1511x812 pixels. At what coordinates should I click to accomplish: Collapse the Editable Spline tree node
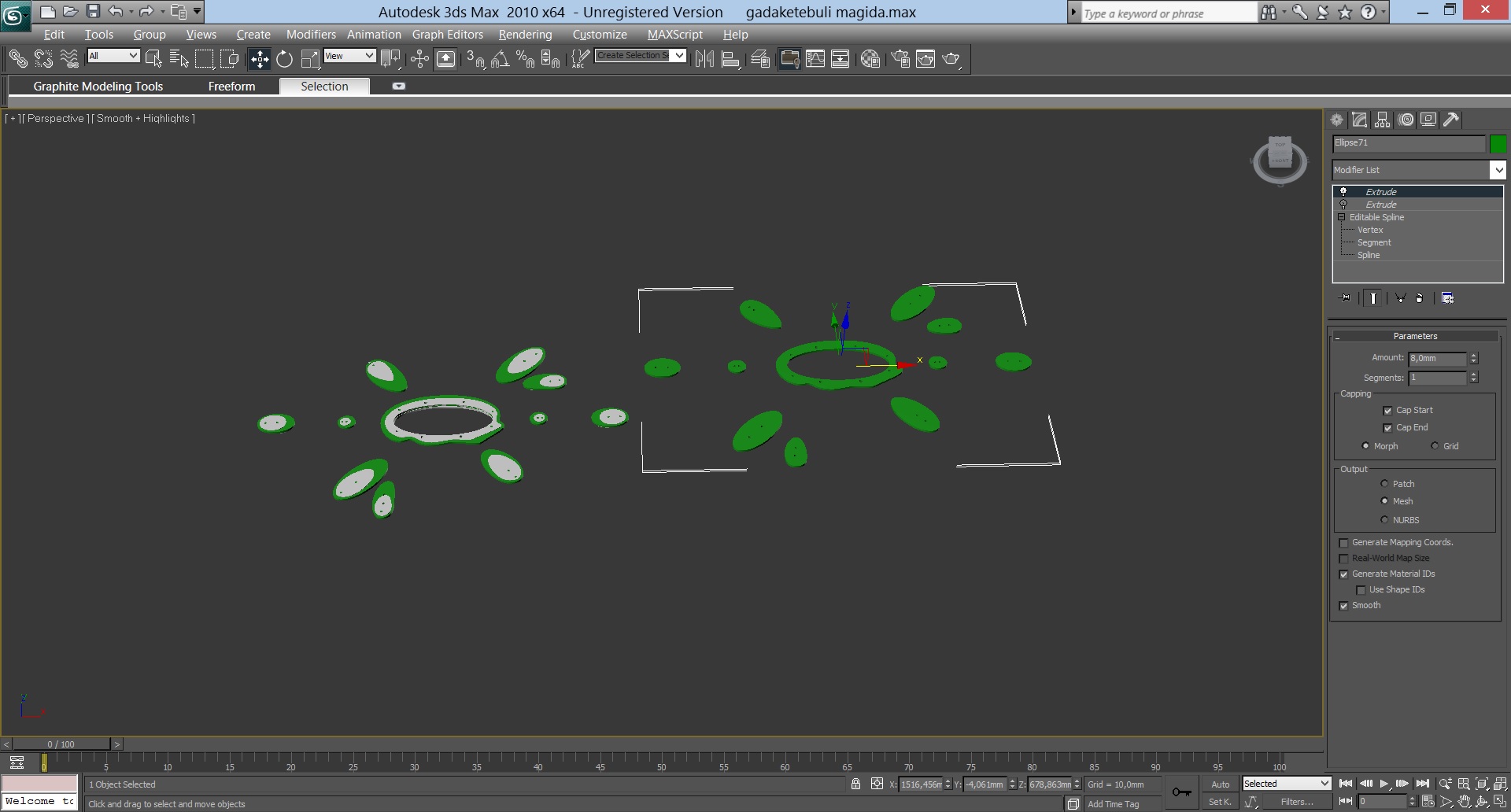click(1341, 217)
